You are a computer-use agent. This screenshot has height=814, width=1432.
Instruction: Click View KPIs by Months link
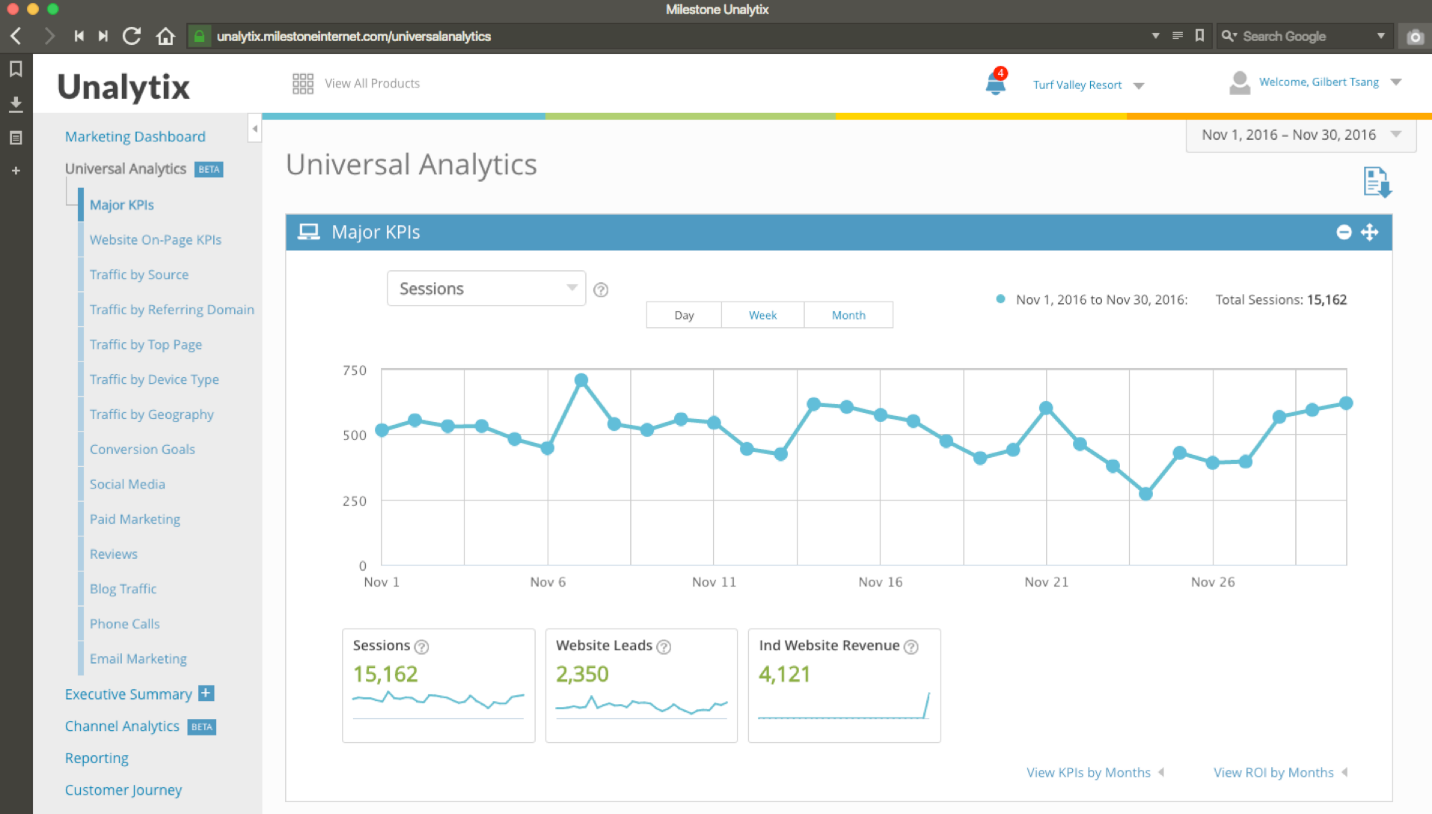(x=1089, y=773)
